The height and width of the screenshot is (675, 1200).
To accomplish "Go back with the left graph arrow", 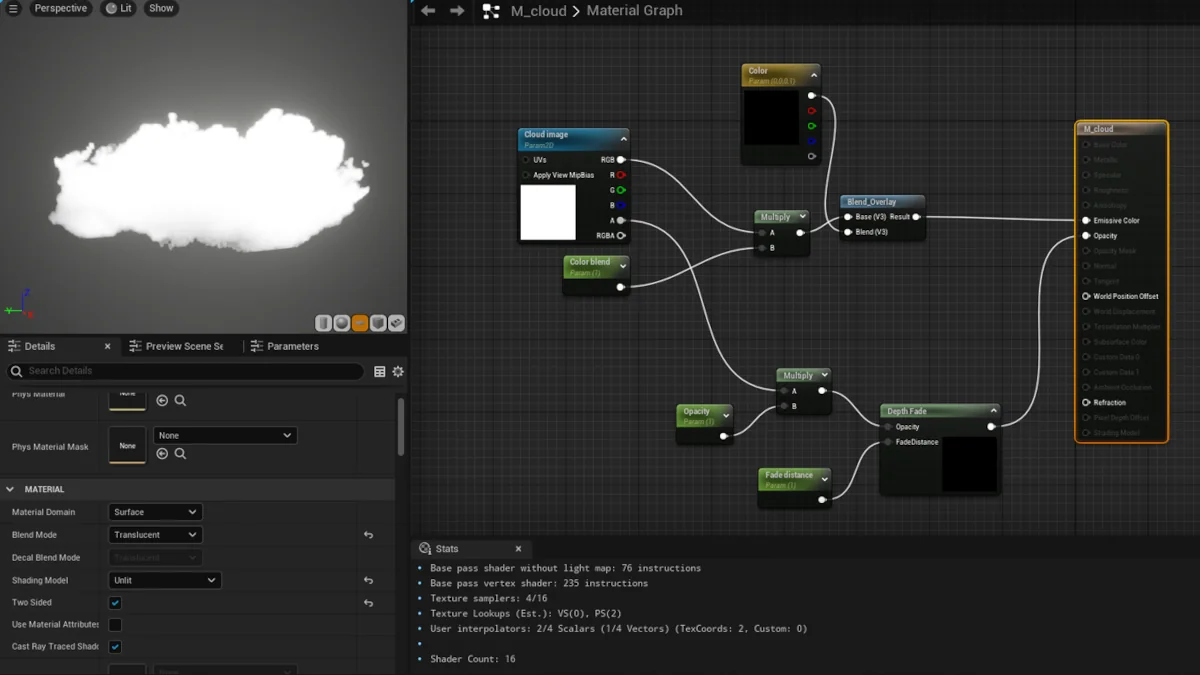I will [428, 11].
